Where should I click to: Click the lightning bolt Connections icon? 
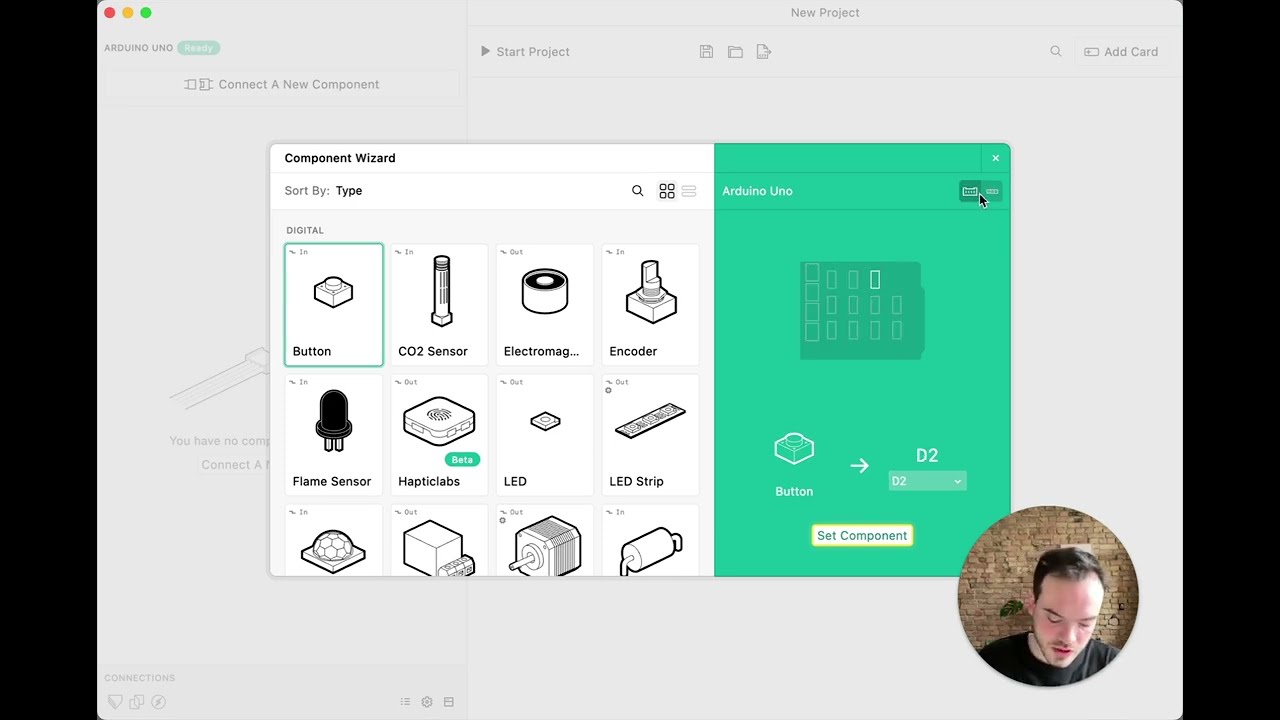(x=158, y=702)
